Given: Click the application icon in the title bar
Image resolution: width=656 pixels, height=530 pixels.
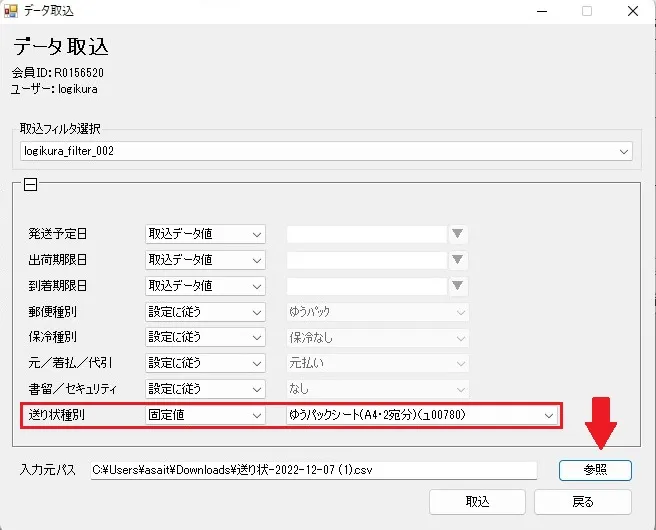Looking at the screenshot, I should [11, 11].
